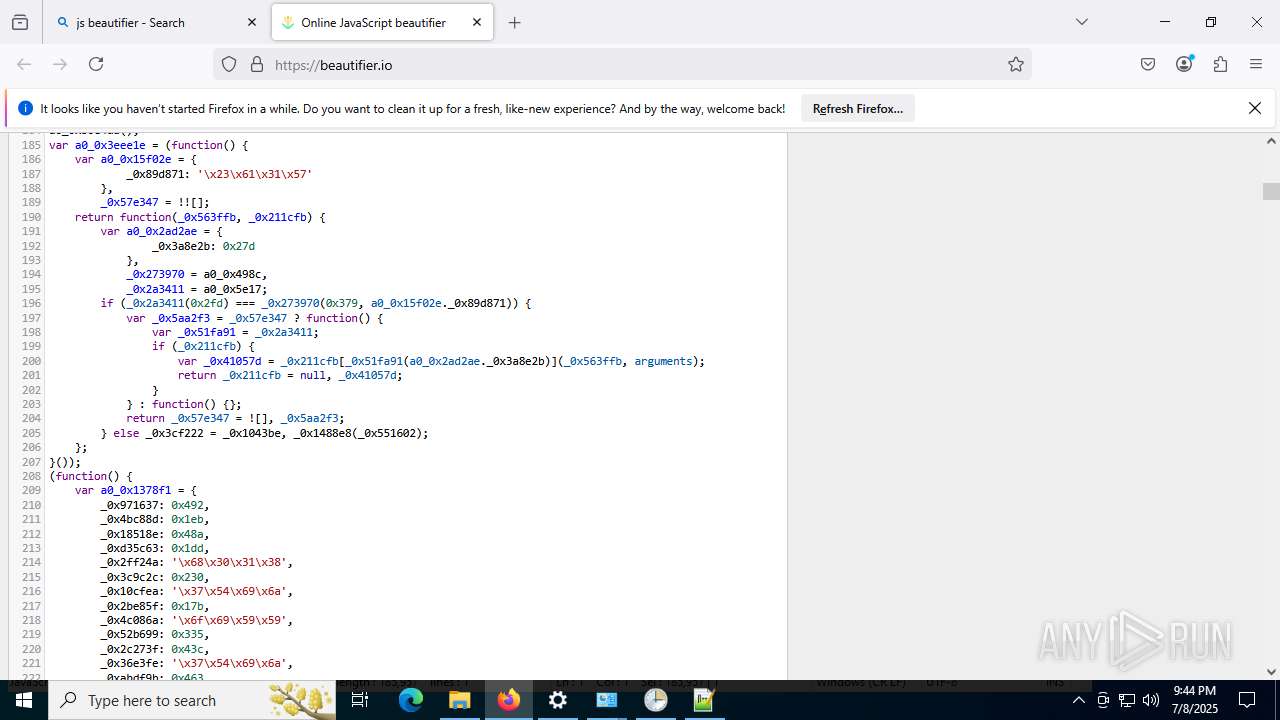The height and width of the screenshot is (720, 1280).
Task: Dismiss the Firefox refresh notification bar
Action: tap(1255, 108)
